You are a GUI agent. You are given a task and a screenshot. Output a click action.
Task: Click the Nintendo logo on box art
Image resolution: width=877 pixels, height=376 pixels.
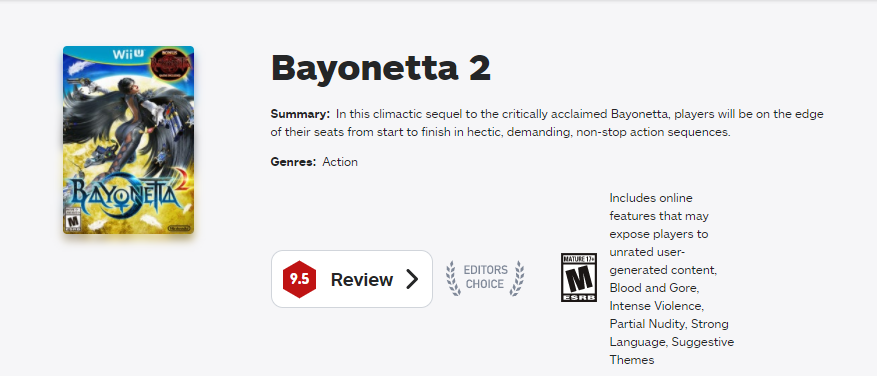point(180,228)
